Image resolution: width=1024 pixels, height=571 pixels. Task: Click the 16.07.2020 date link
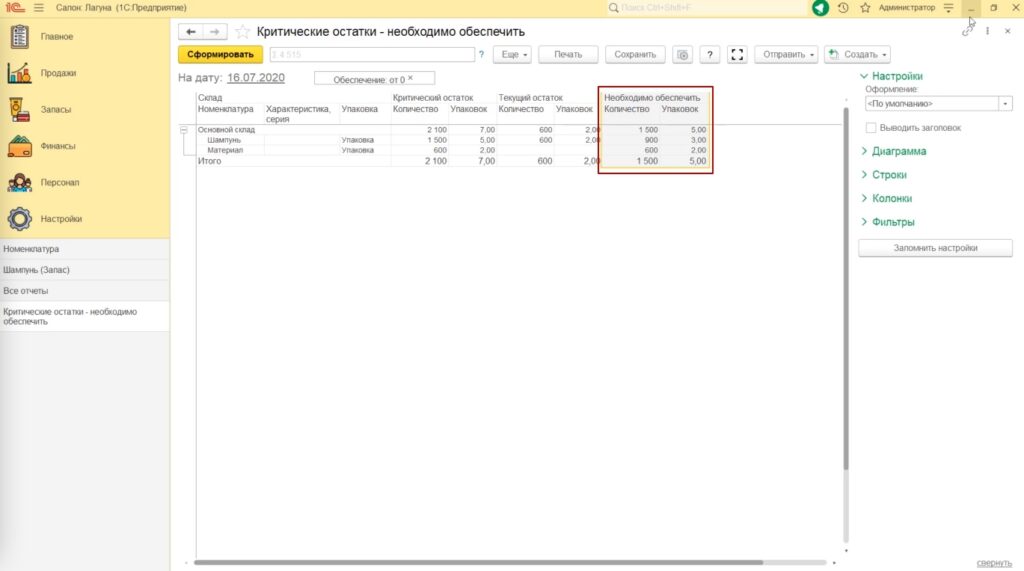[x=256, y=78]
